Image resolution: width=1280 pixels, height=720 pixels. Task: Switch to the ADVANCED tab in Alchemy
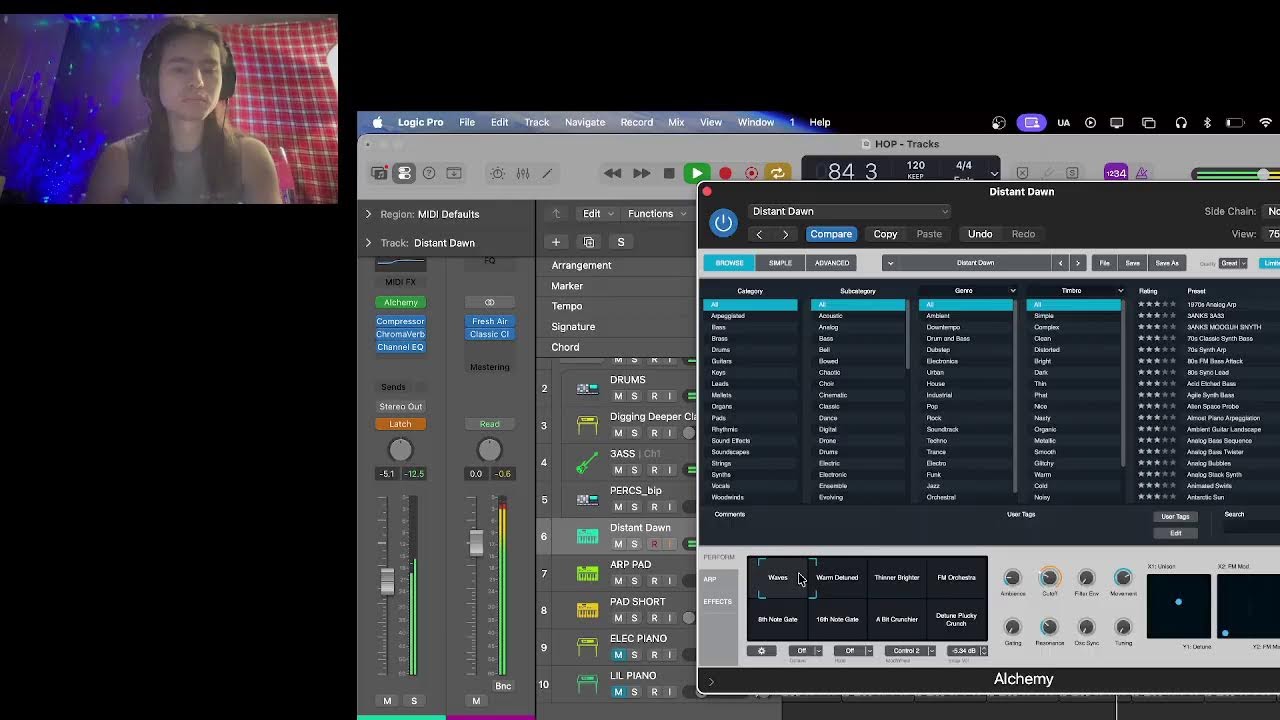click(832, 263)
